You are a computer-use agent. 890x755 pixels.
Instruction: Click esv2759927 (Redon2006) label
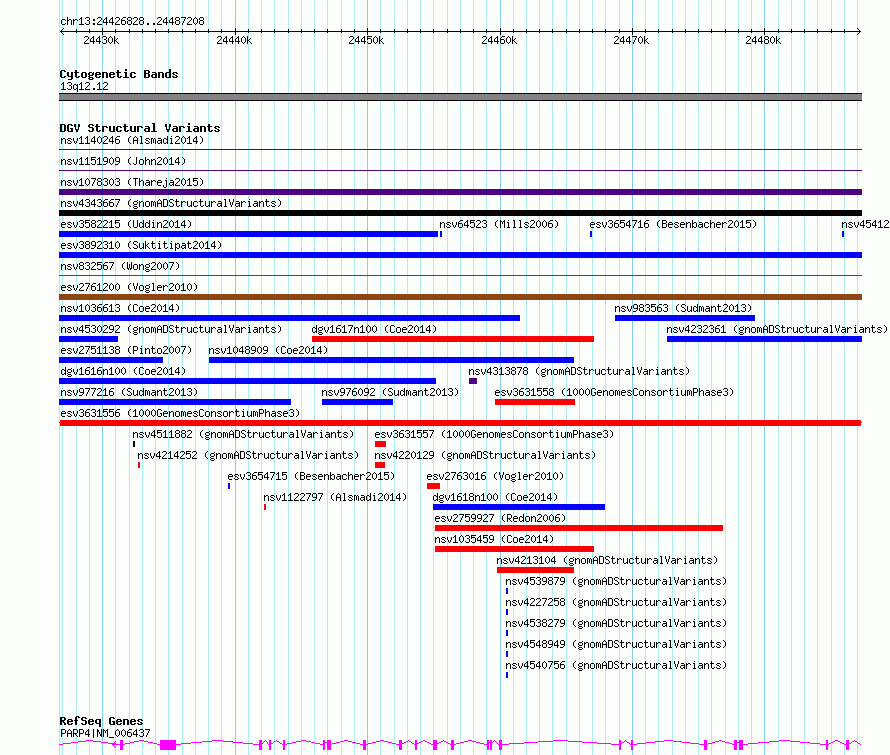click(500, 518)
